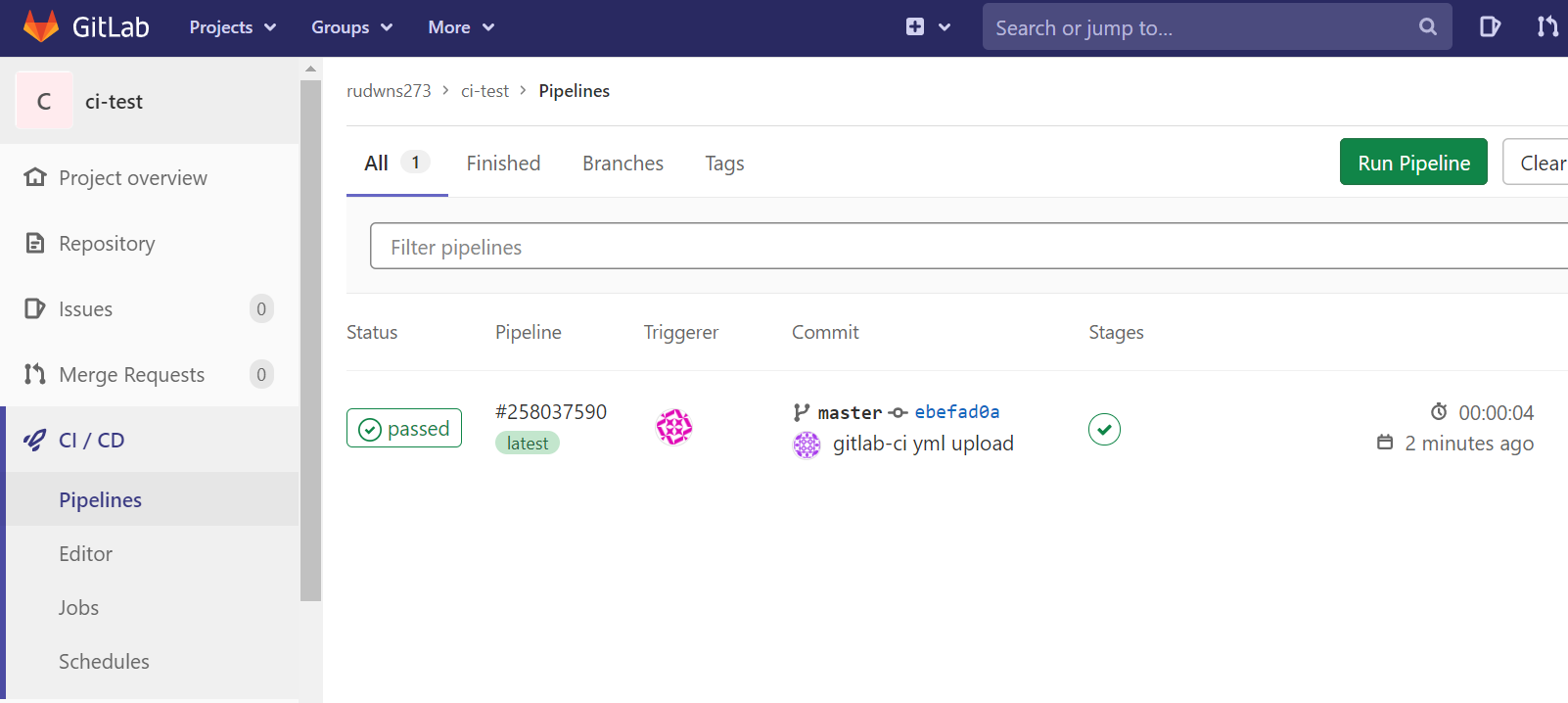
Task: Click sidebar scrollbar up arrow
Action: point(310,70)
